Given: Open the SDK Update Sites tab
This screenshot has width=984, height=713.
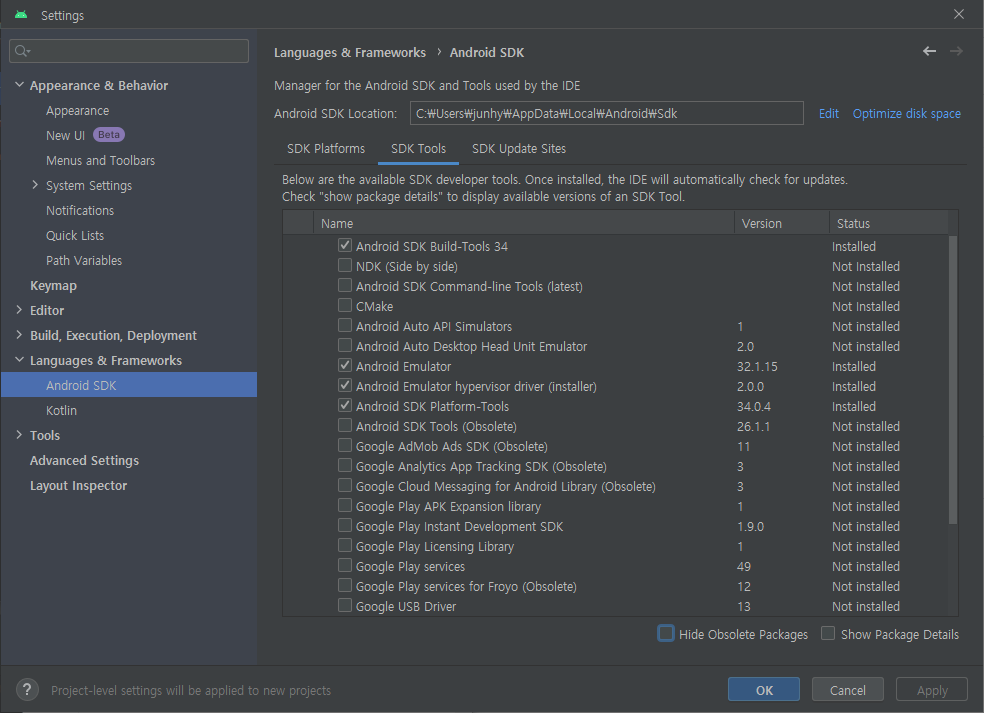Looking at the screenshot, I should pyautogui.click(x=518, y=149).
